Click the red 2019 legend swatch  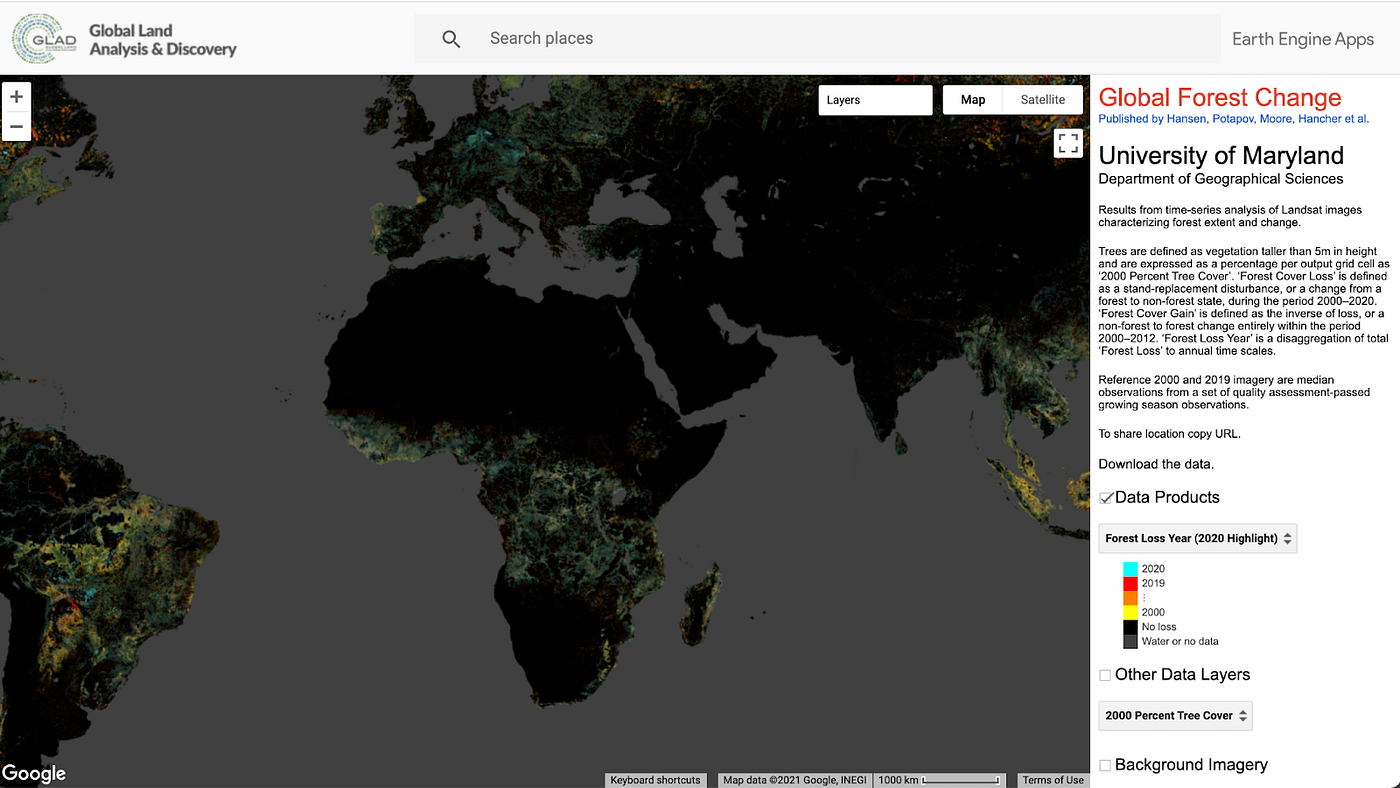point(1130,583)
